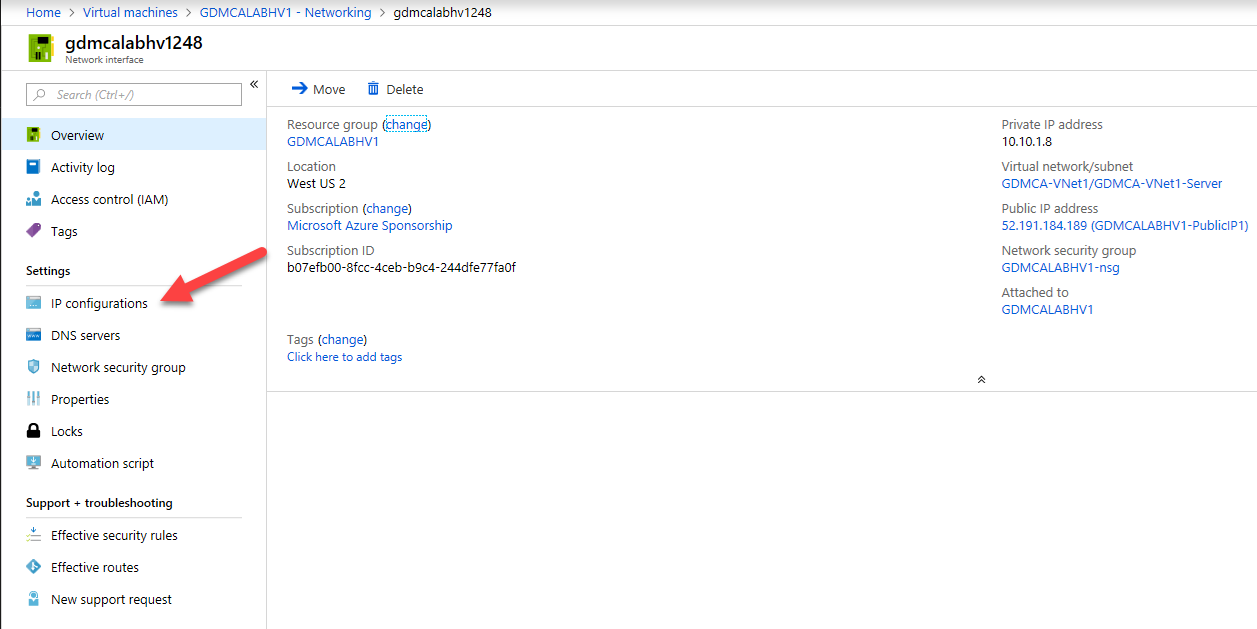This screenshot has height=629, width=1257.
Task: Click the search magnifier icon
Action: 41,95
